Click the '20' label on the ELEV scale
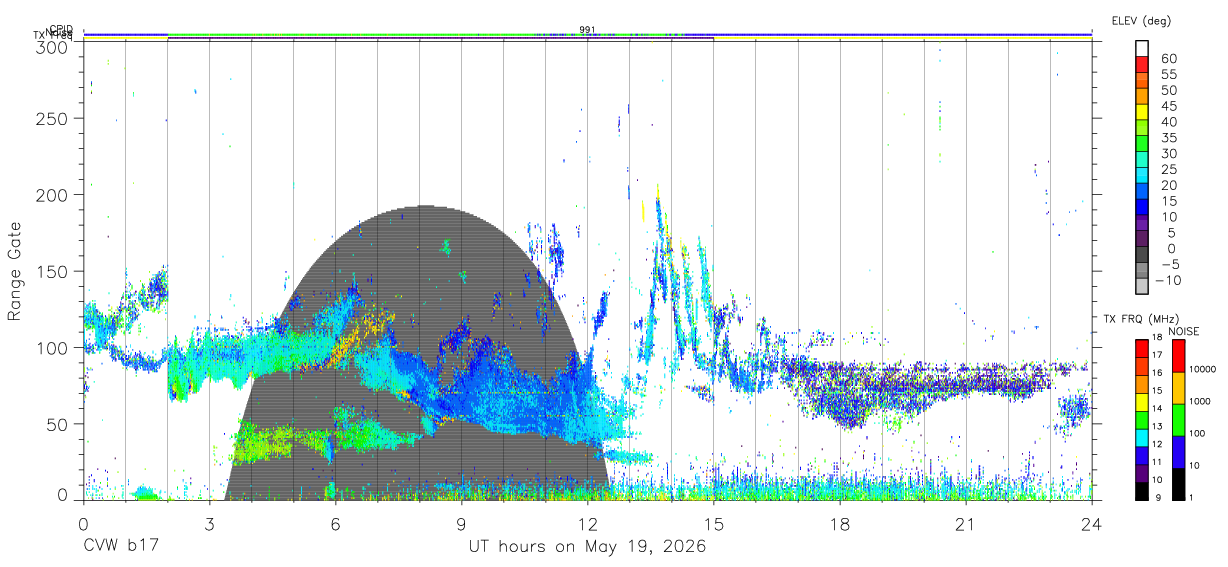 point(1168,186)
